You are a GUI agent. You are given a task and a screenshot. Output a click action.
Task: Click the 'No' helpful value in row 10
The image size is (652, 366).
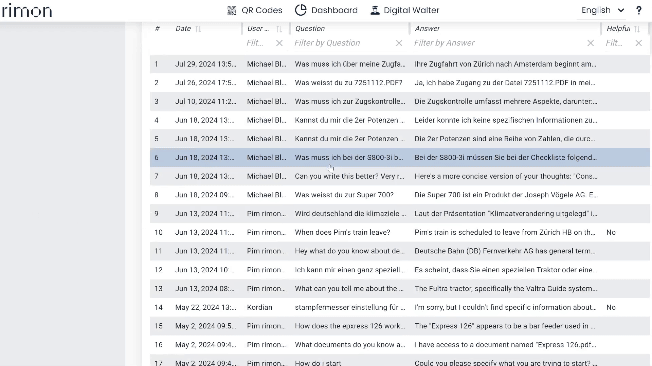click(x=611, y=232)
